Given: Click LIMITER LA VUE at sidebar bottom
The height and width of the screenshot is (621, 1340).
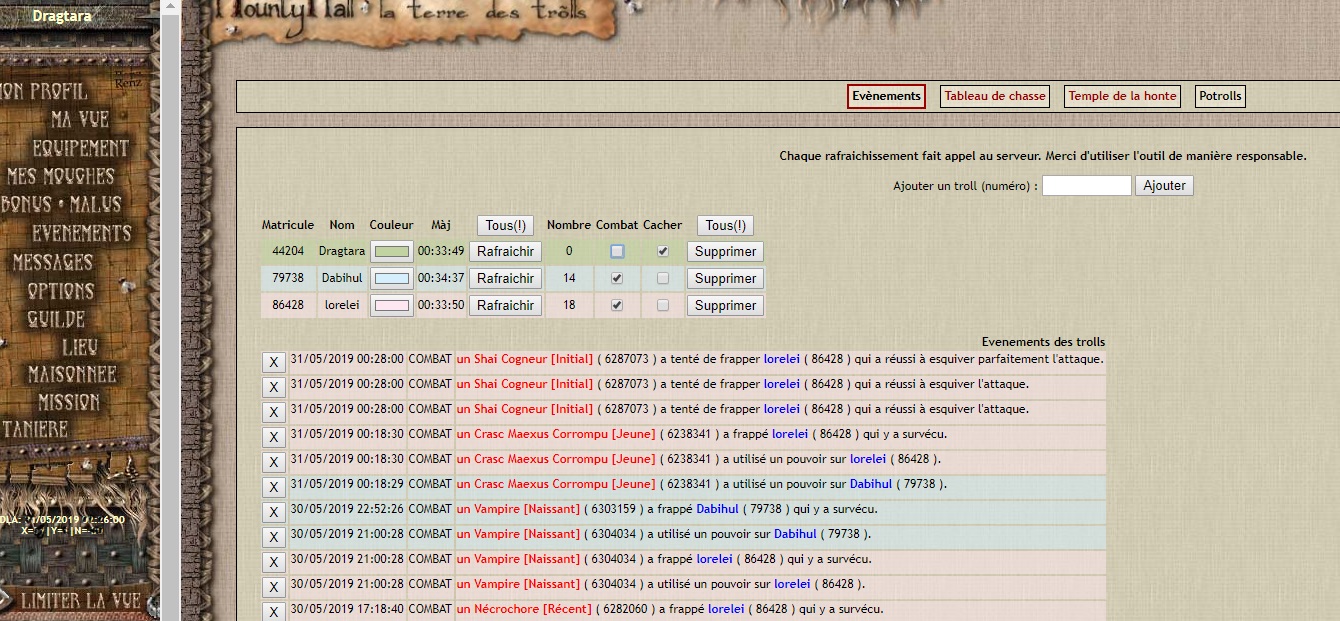Looking at the screenshot, I should coord(81,601).
